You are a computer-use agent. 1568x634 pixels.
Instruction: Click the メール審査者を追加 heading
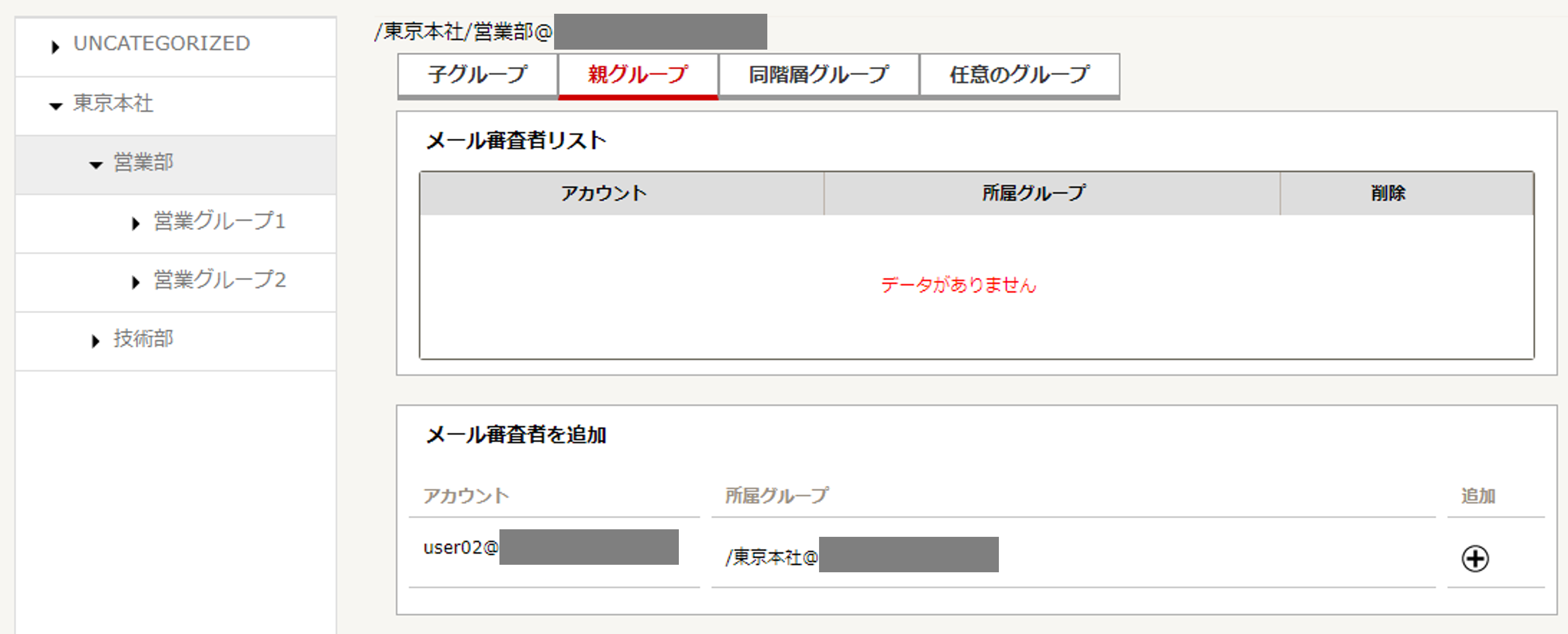point(516,435)
